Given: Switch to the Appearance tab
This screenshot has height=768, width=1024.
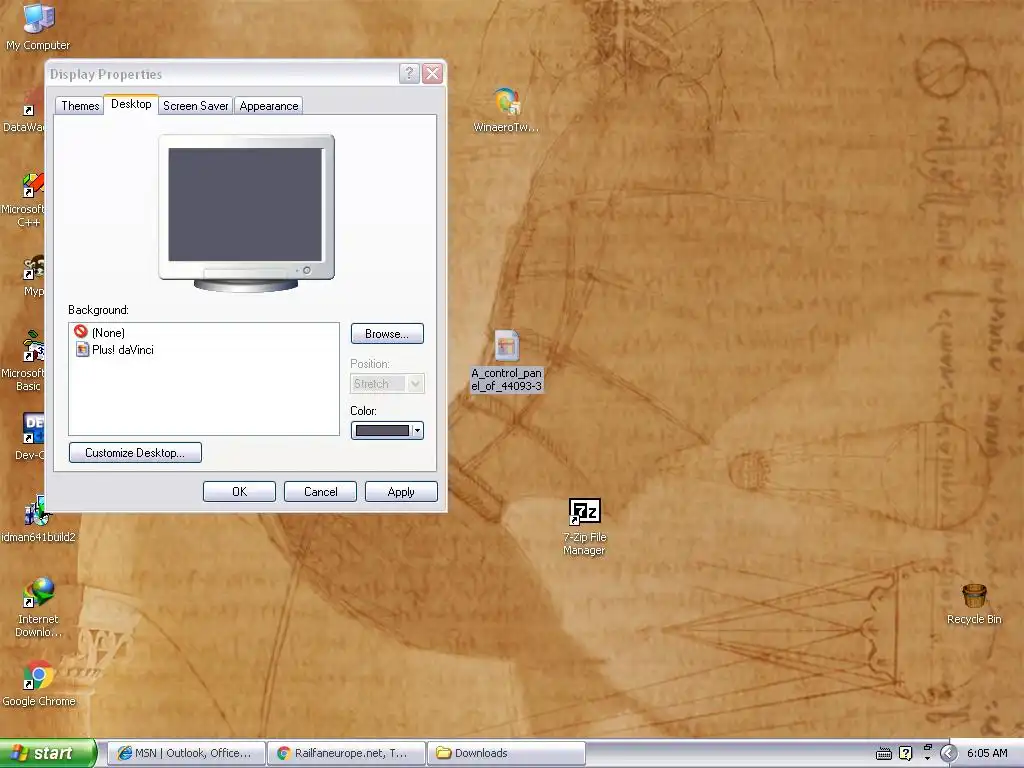Looking at the screenshot, I should pyautogui.click(x=268, y=106).
